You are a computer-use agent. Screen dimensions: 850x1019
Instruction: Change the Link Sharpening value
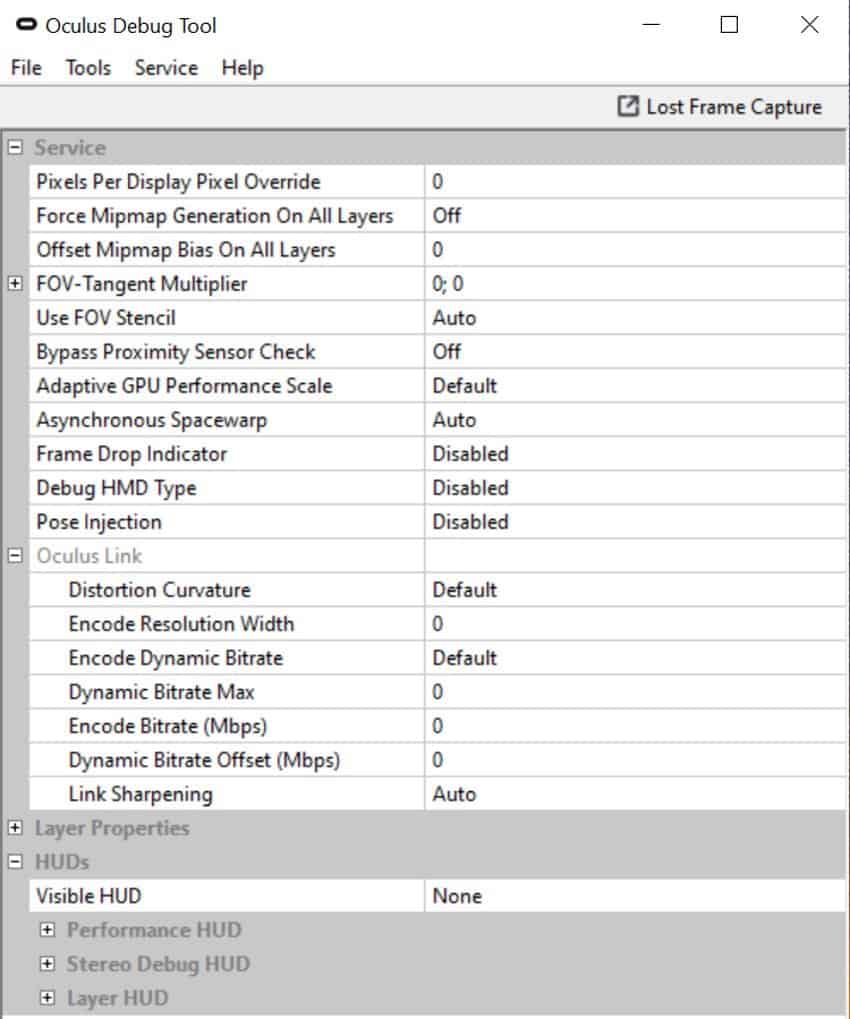(x=635, y=793)
